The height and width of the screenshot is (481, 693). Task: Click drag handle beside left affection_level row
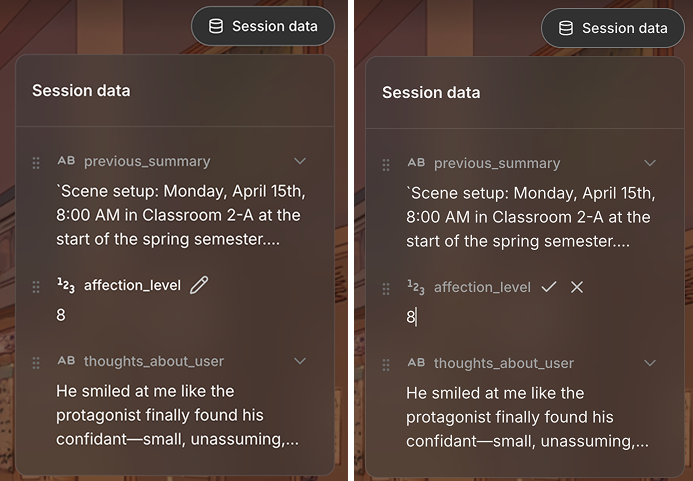[36, 286]
